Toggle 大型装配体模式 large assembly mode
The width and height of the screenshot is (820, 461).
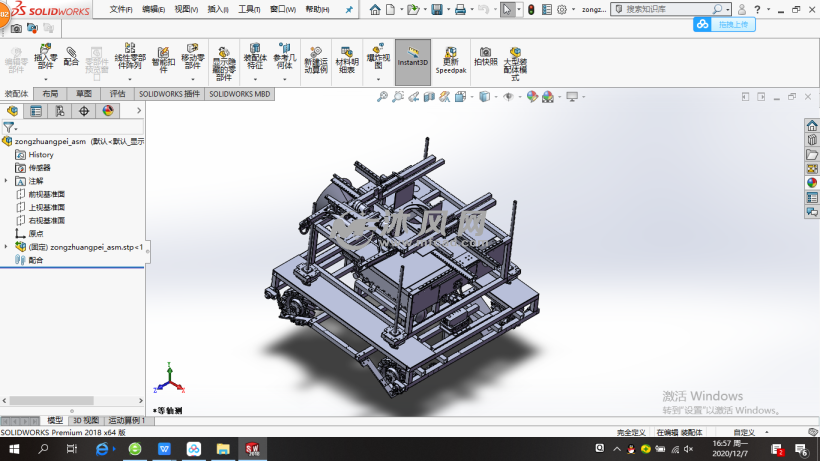515,59
